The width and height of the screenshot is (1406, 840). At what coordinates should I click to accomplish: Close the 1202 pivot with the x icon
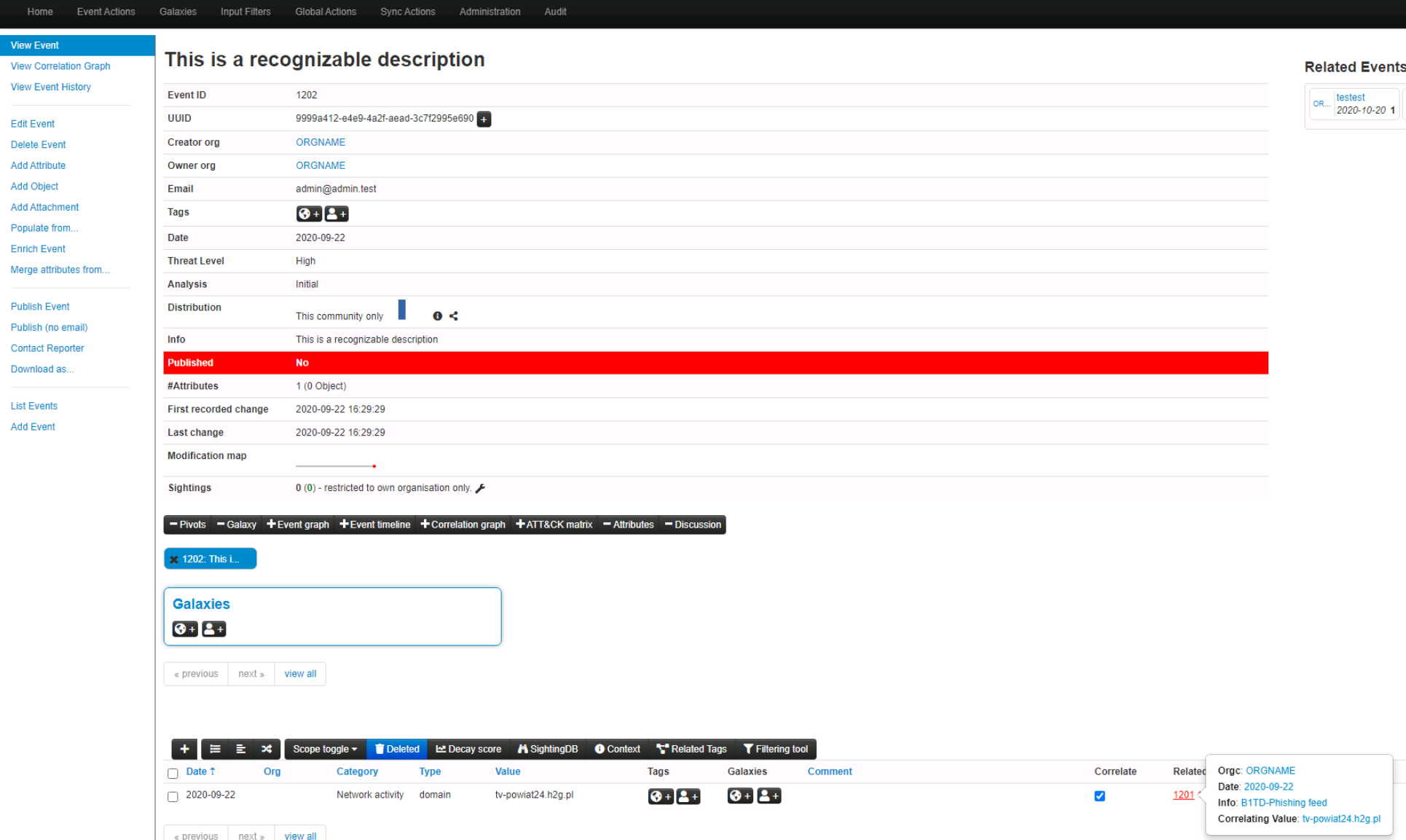[174, 560]
